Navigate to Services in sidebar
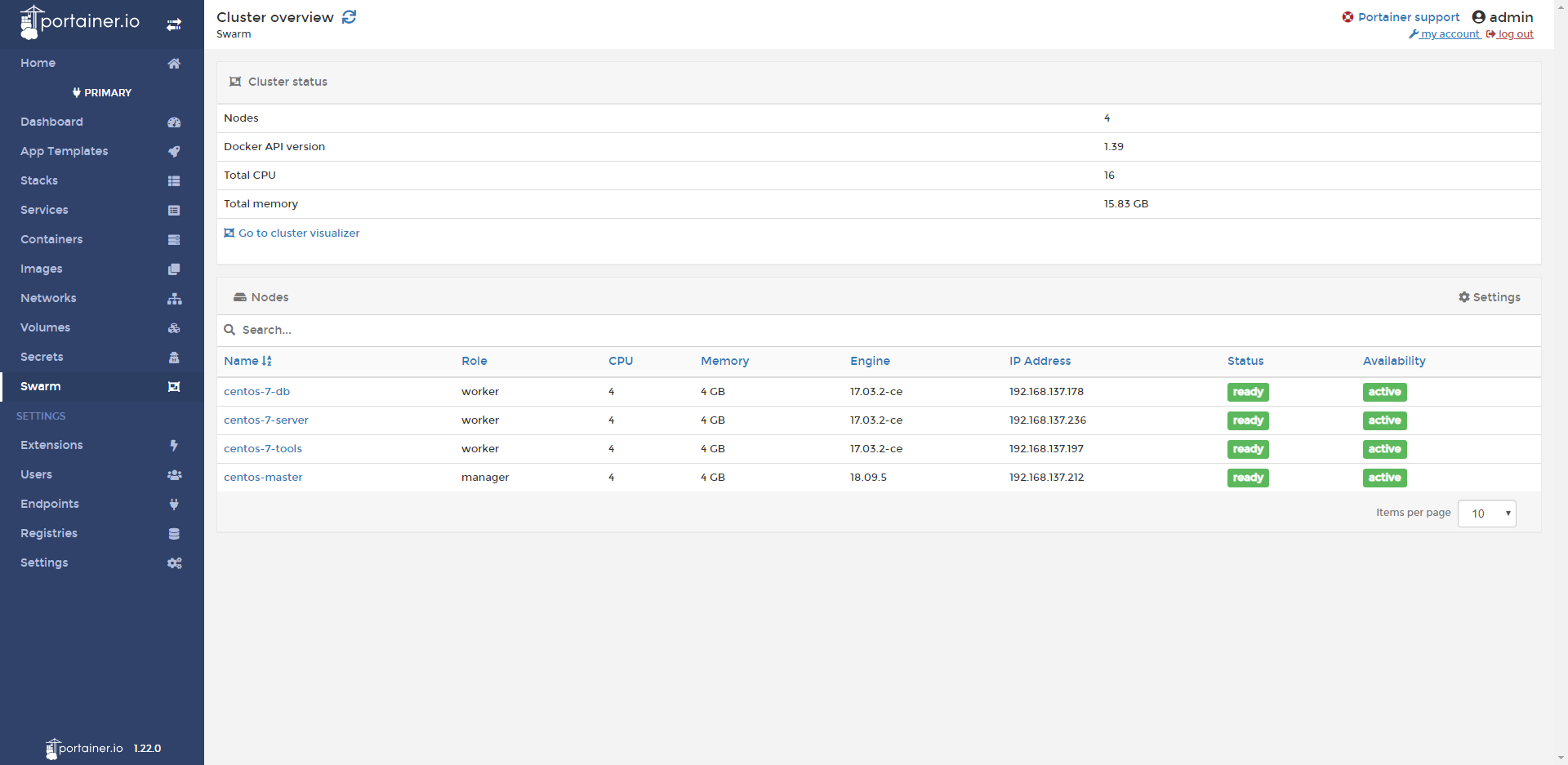Screen dimensions: 1568x765 pyautogui.click(x=44, y=210)
